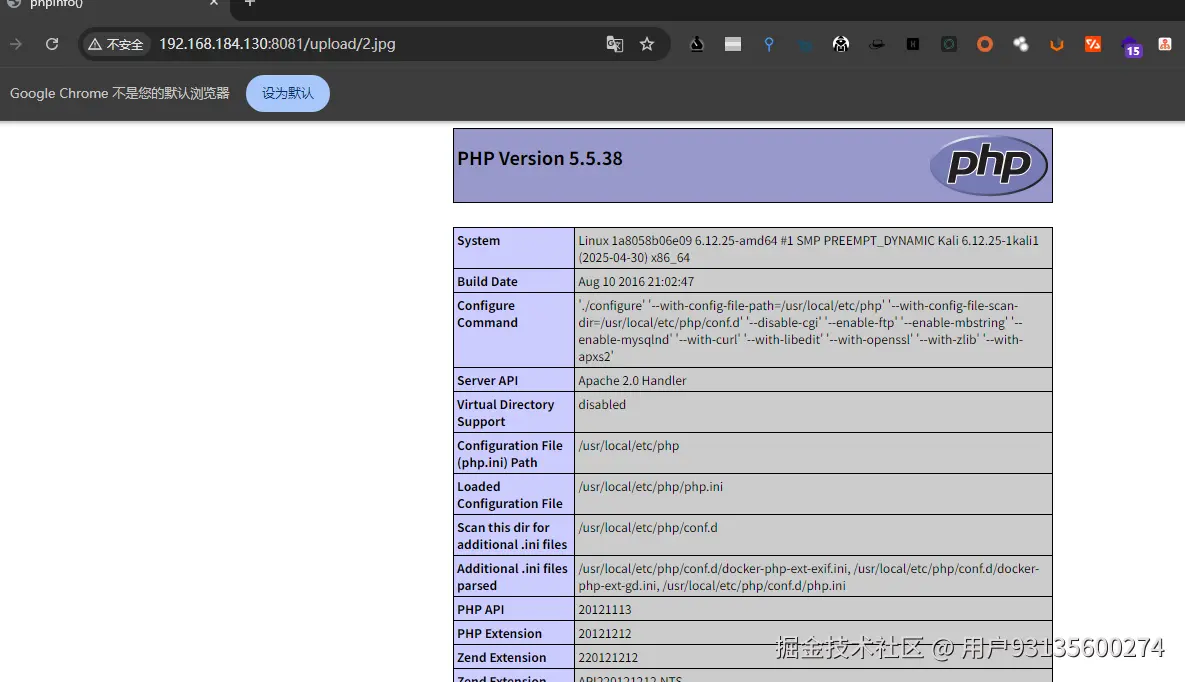Viewport: 1185px width, 682px height.
Task: Open the white bubbles extension icon
Action: [1021, 44]
